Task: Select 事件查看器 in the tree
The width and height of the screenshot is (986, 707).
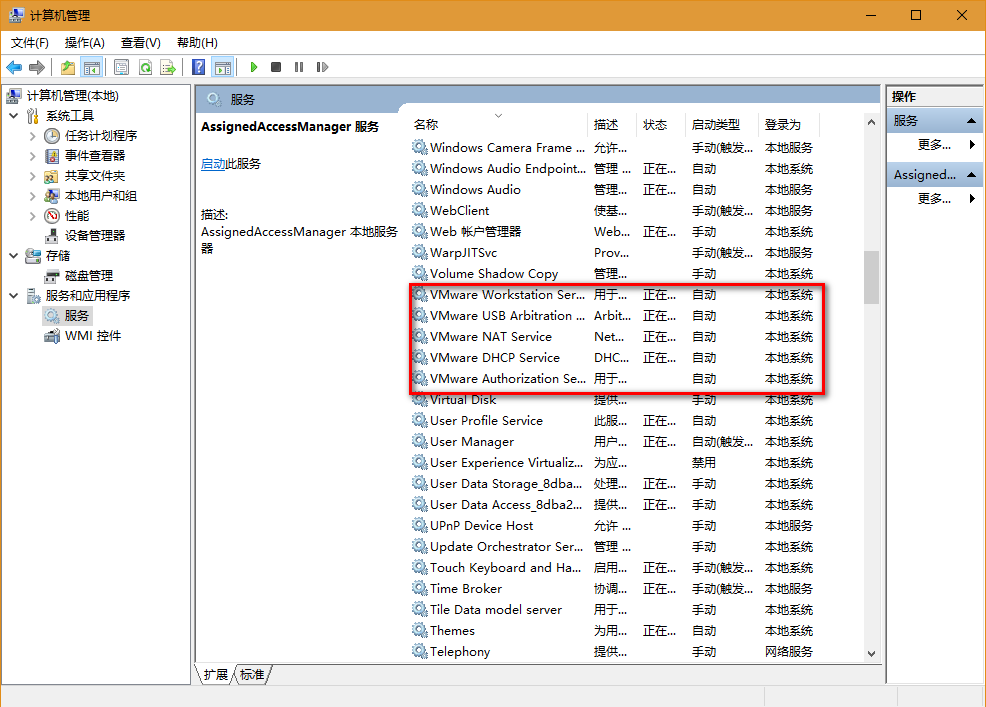Action: (x=94, y=156)
